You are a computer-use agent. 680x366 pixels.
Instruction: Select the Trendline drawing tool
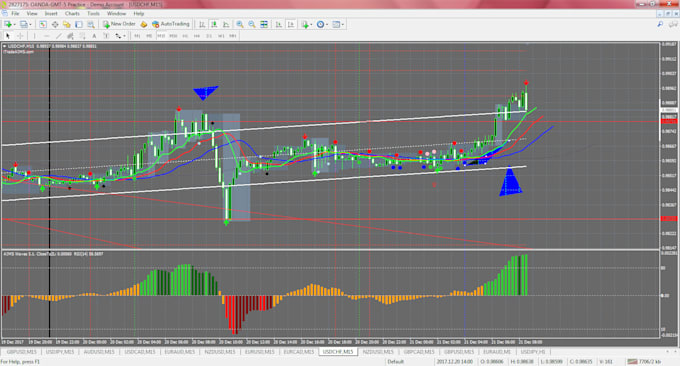coord(59,36)
